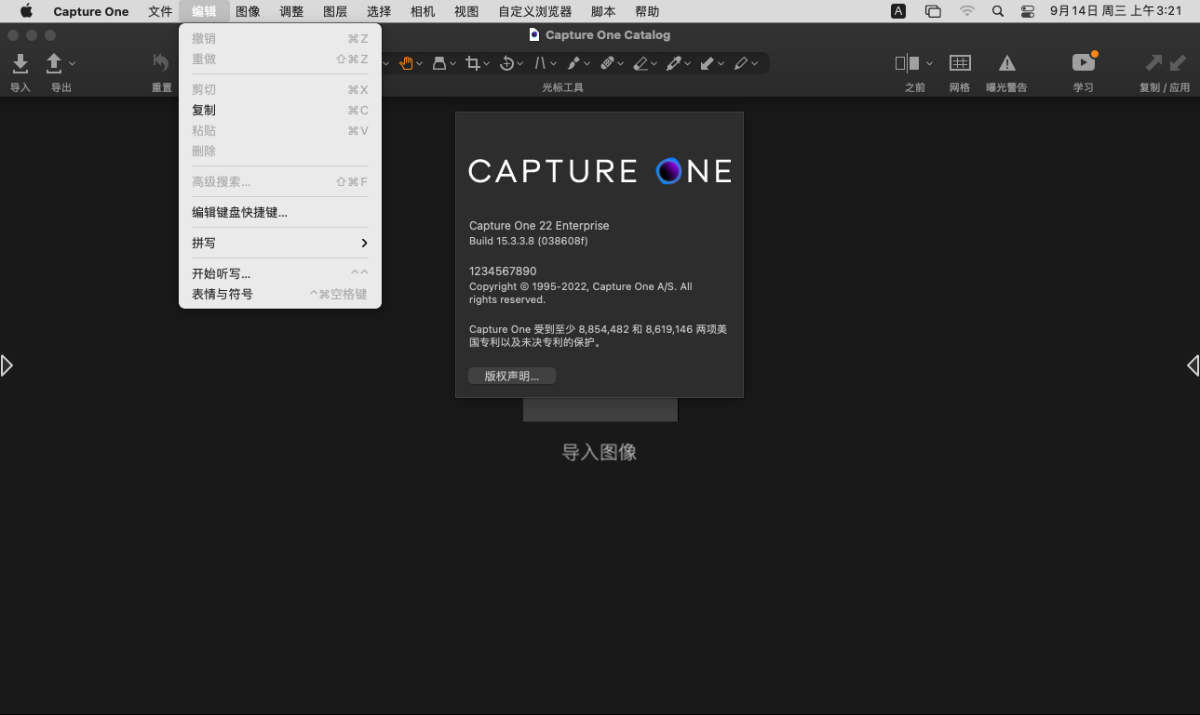Open the 脚本 menu
The image size is (1200, 715).
click(603, 11)
